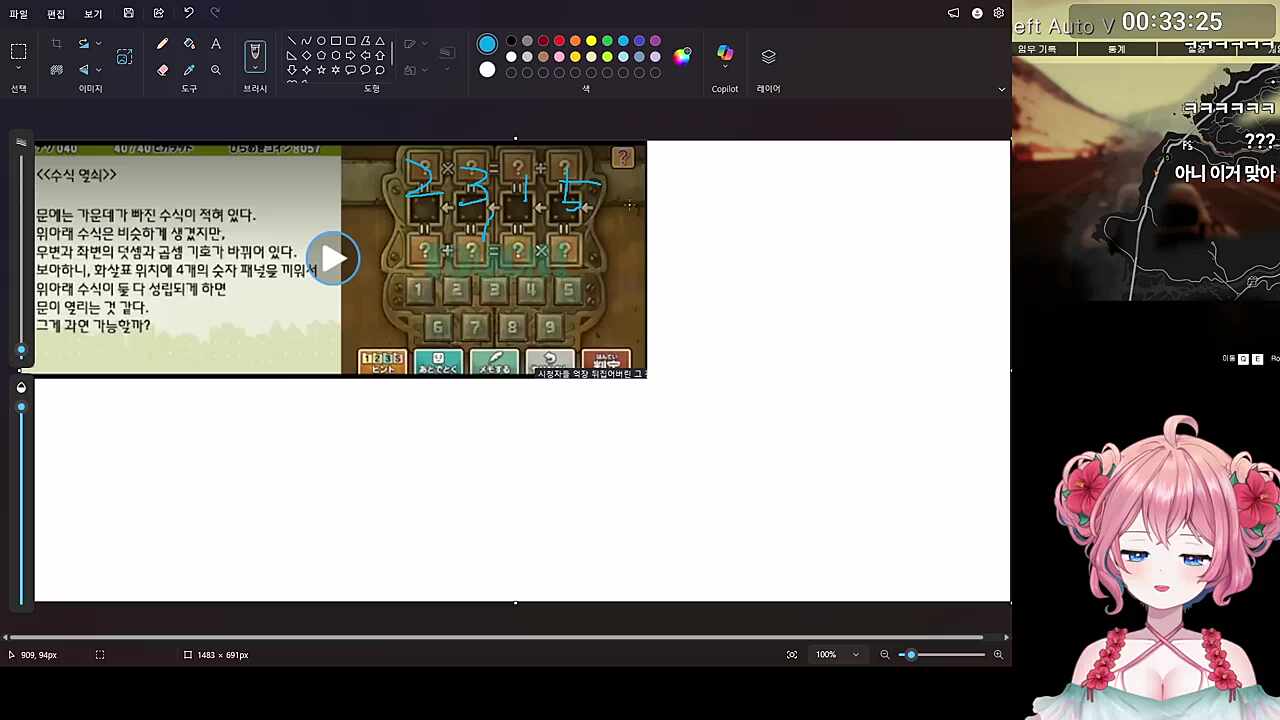Click the 임무 기록 tab in the game overlay
This screenshot has width=1280, height=720.
pyautogui.click(x=1037, y=49)
